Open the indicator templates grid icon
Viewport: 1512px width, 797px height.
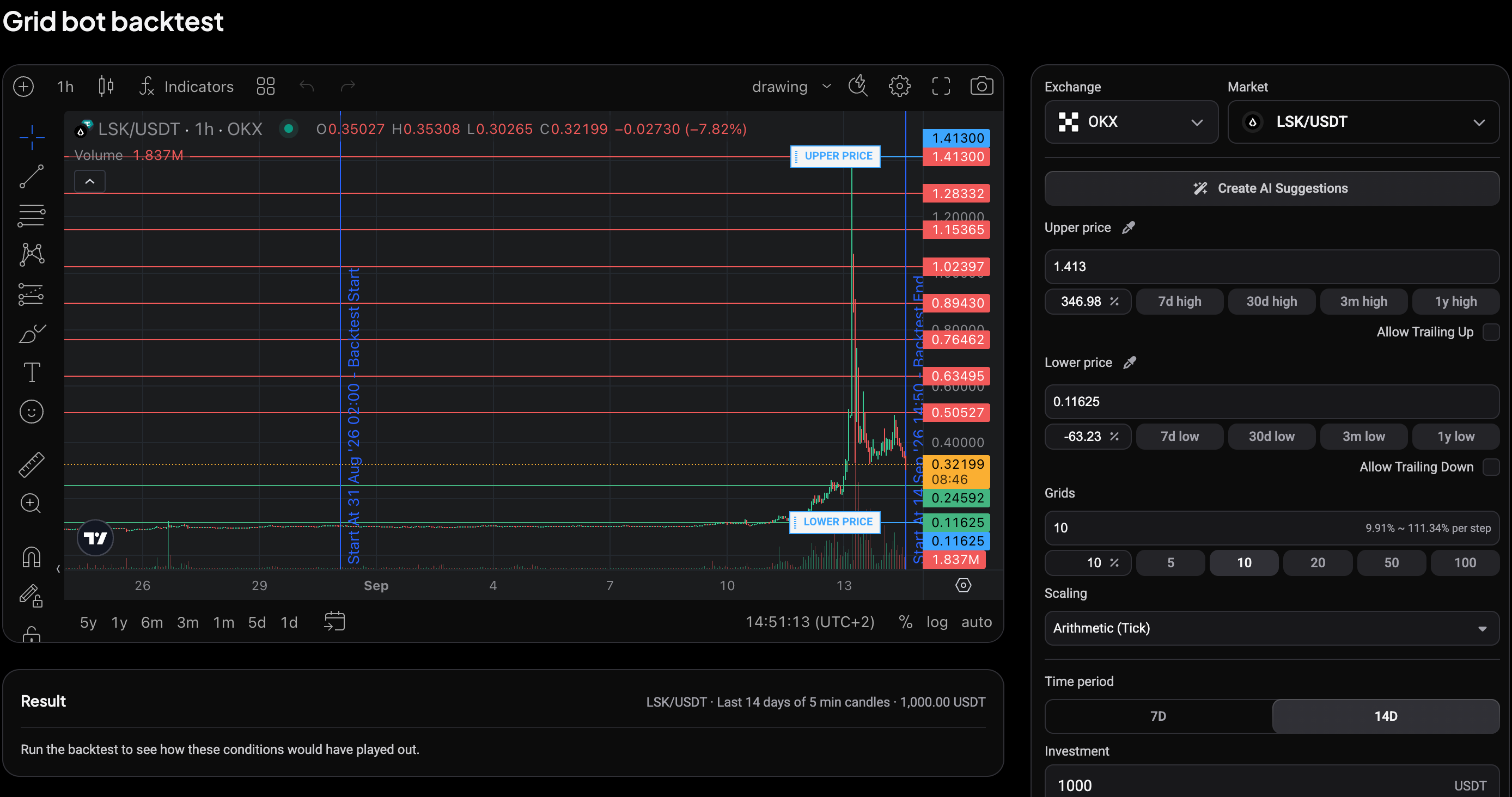point(265,87)
